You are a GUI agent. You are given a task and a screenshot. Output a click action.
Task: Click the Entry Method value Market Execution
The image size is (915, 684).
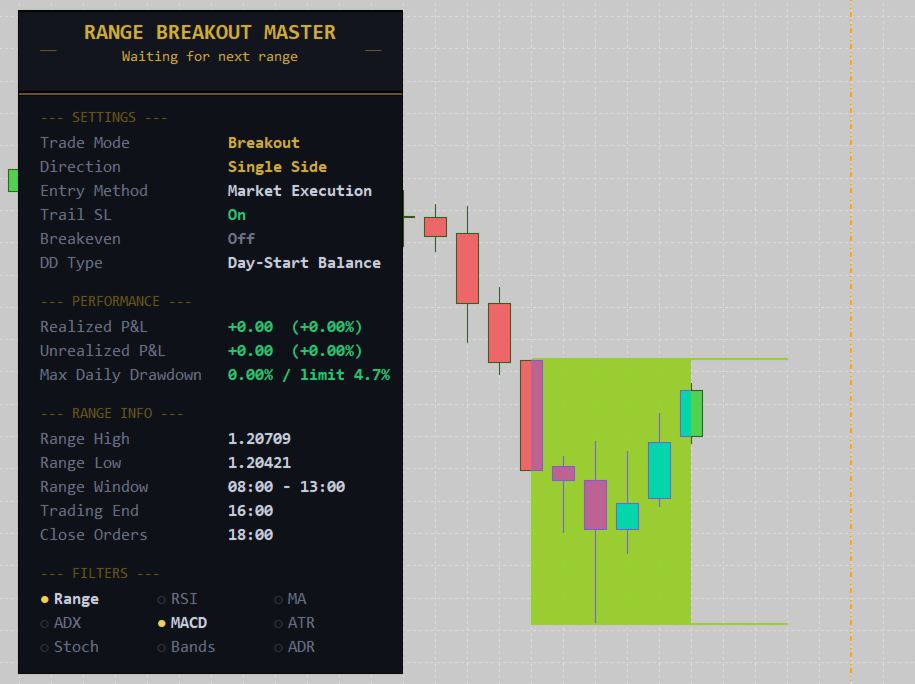point(299,191)
